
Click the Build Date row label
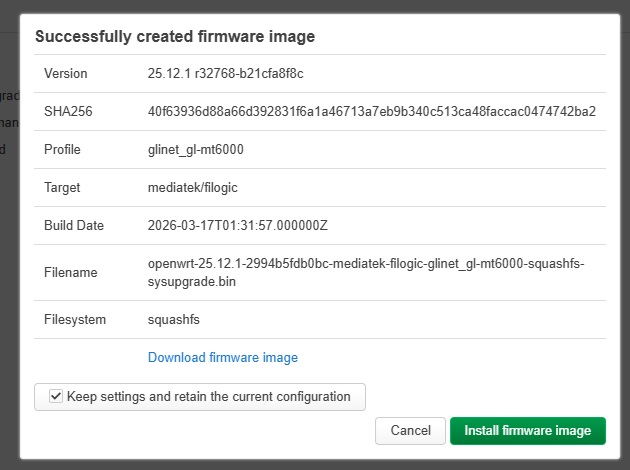74,225
